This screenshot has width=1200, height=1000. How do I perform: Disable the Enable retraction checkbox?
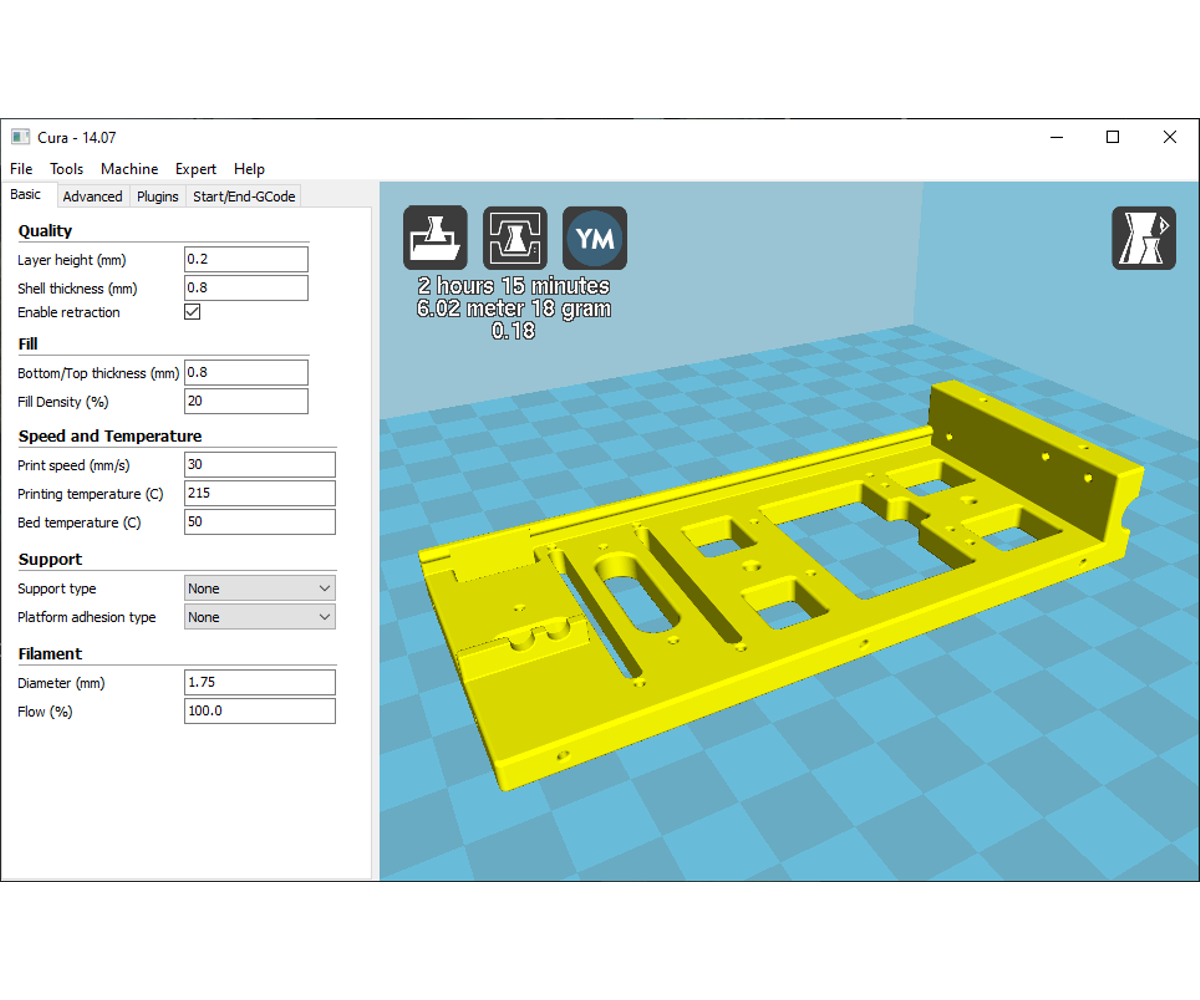coord(191,311)
